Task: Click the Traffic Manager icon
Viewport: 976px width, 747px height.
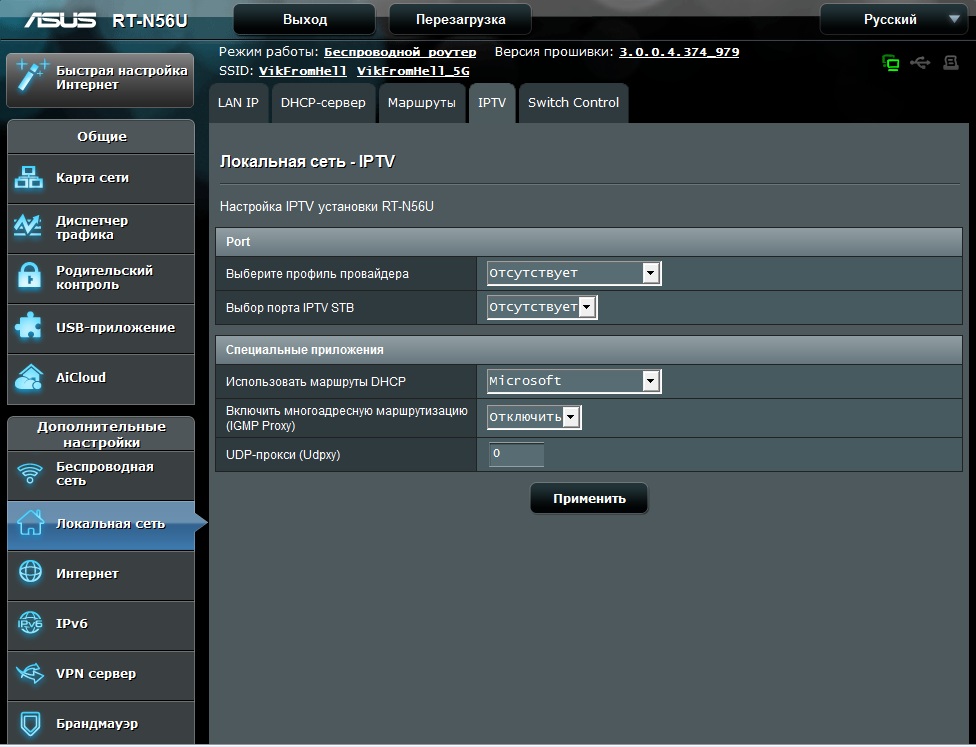Action: (x=29, y=228)
